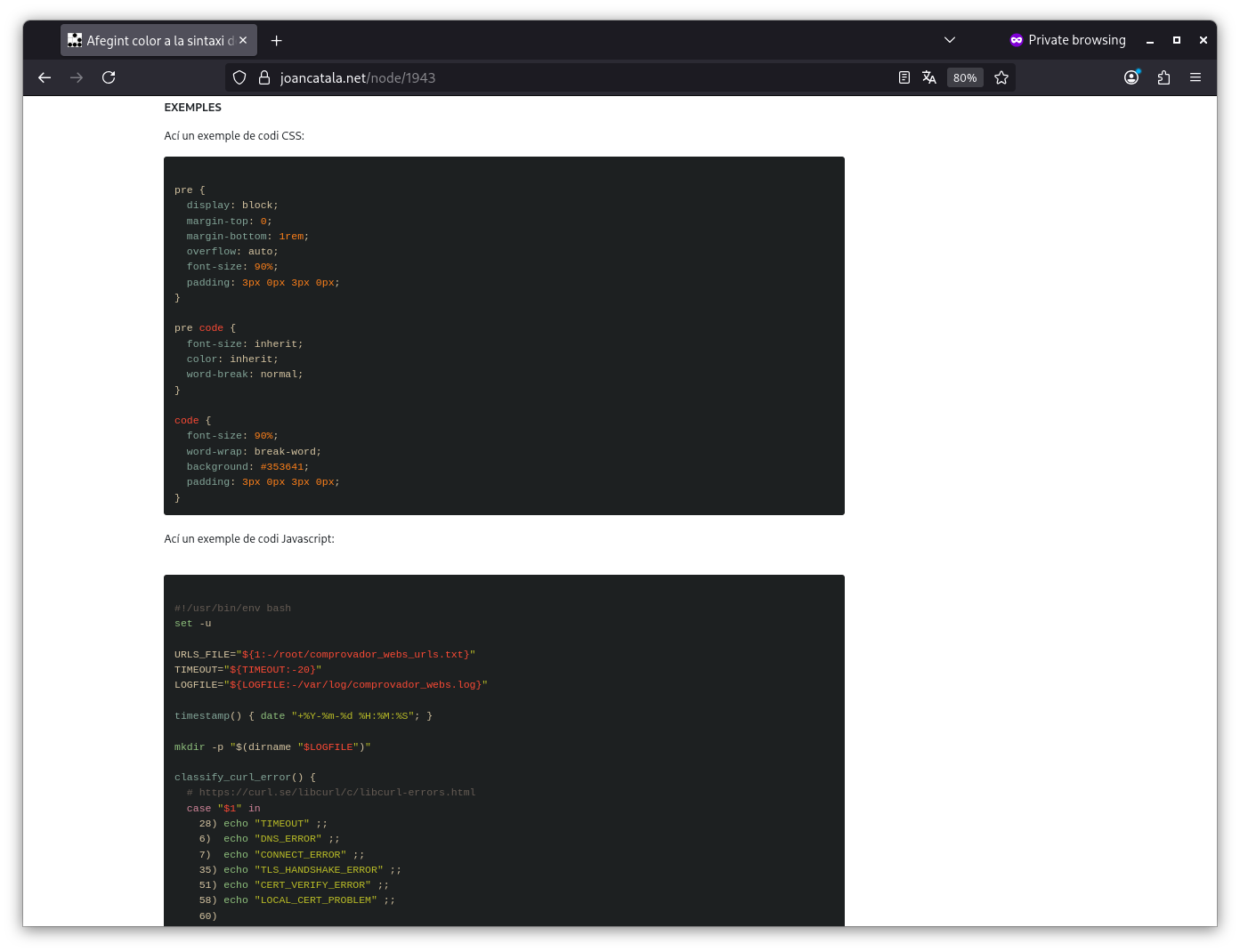Bookmark this page with the star
Viewport: 1240px width, 952px height.
(x=1001, y=77)
